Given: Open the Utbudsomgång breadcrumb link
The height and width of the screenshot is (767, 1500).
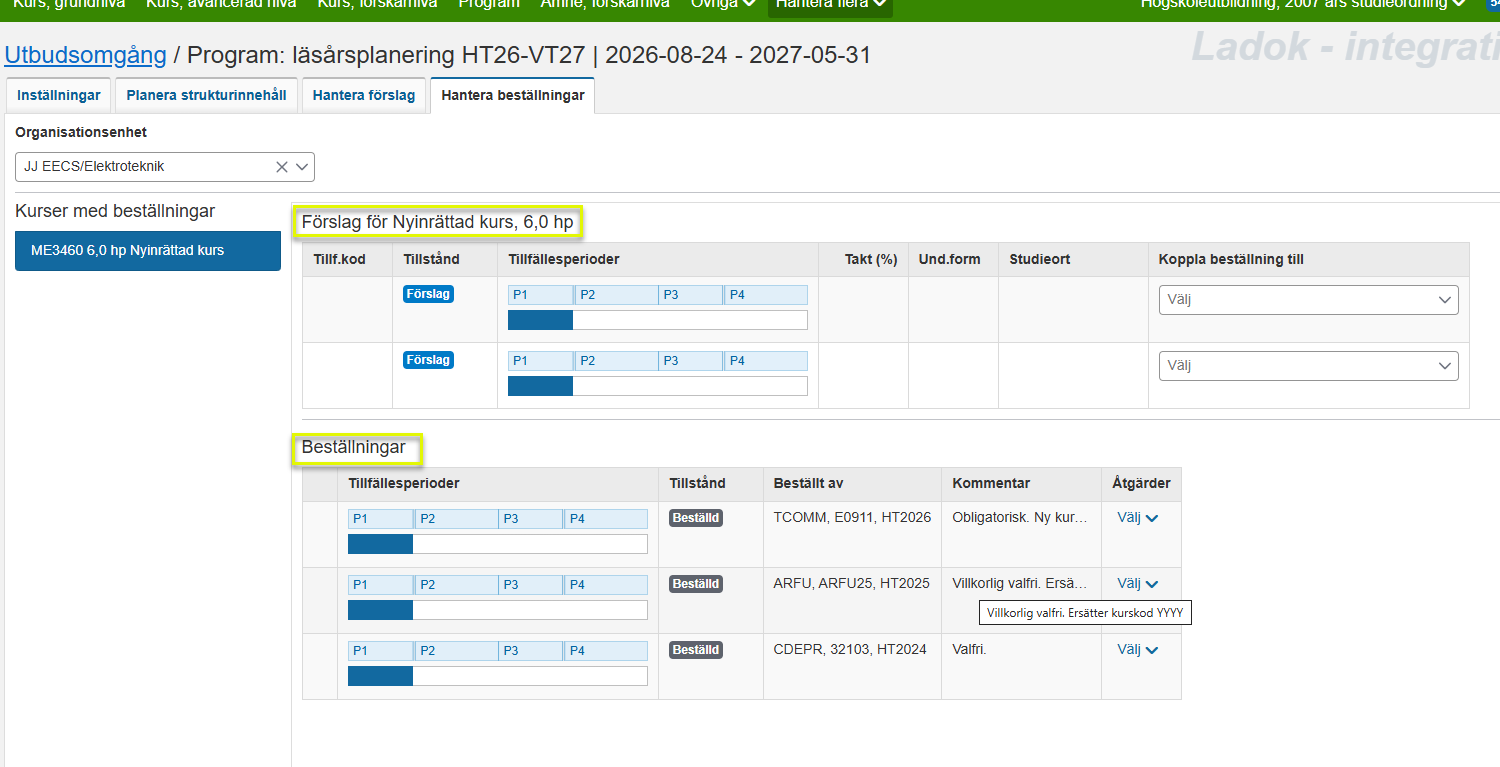Looking at the screenshot, I should [85, 55].
